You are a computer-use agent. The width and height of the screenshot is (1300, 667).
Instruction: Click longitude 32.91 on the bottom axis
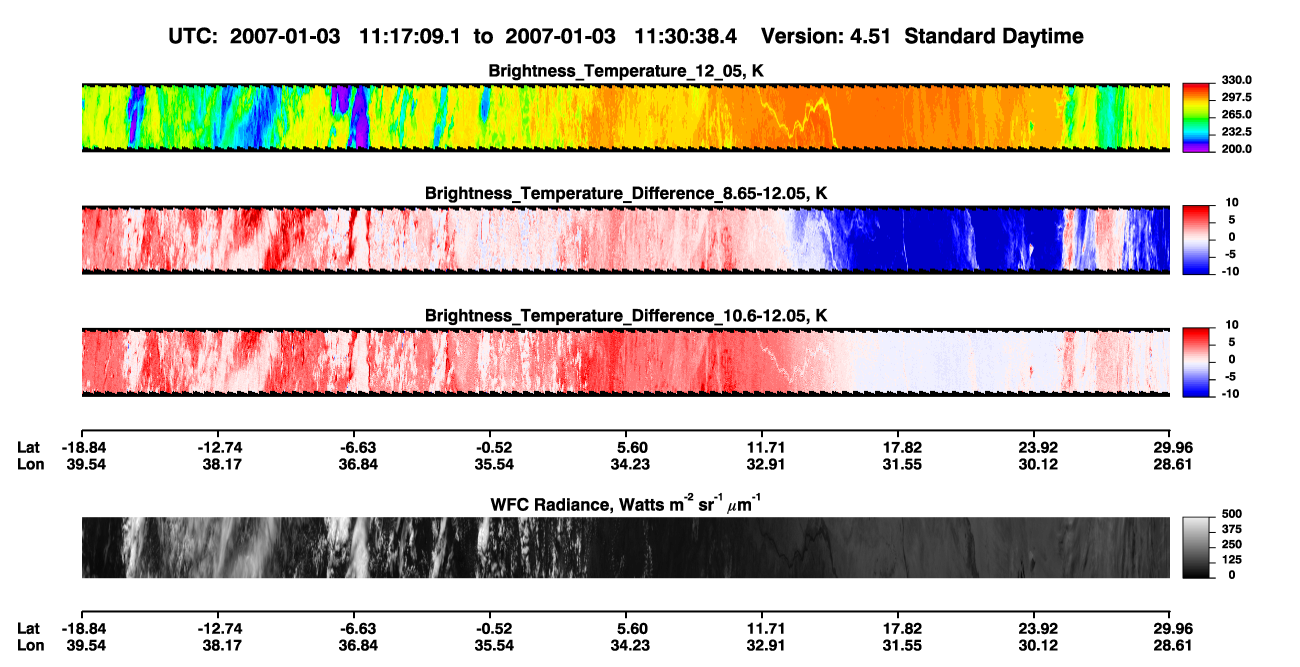pos(764,645)
